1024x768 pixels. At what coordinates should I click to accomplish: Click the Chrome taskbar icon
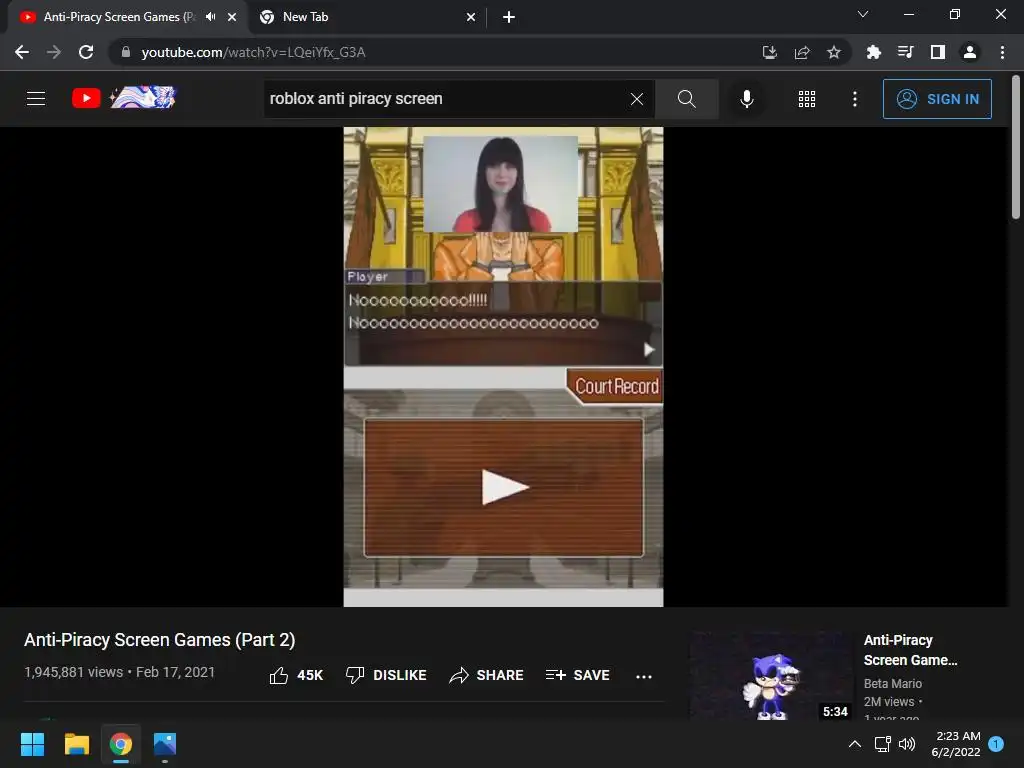point(121,744)
